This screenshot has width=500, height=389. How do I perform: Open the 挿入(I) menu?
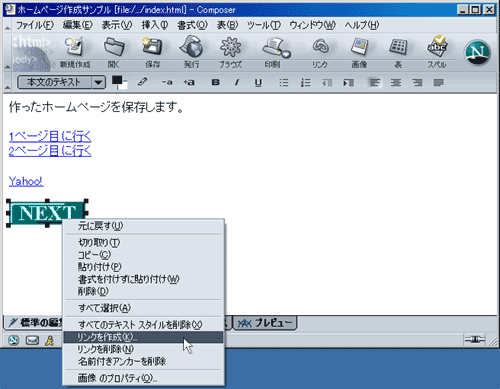(x=155, y=25)
